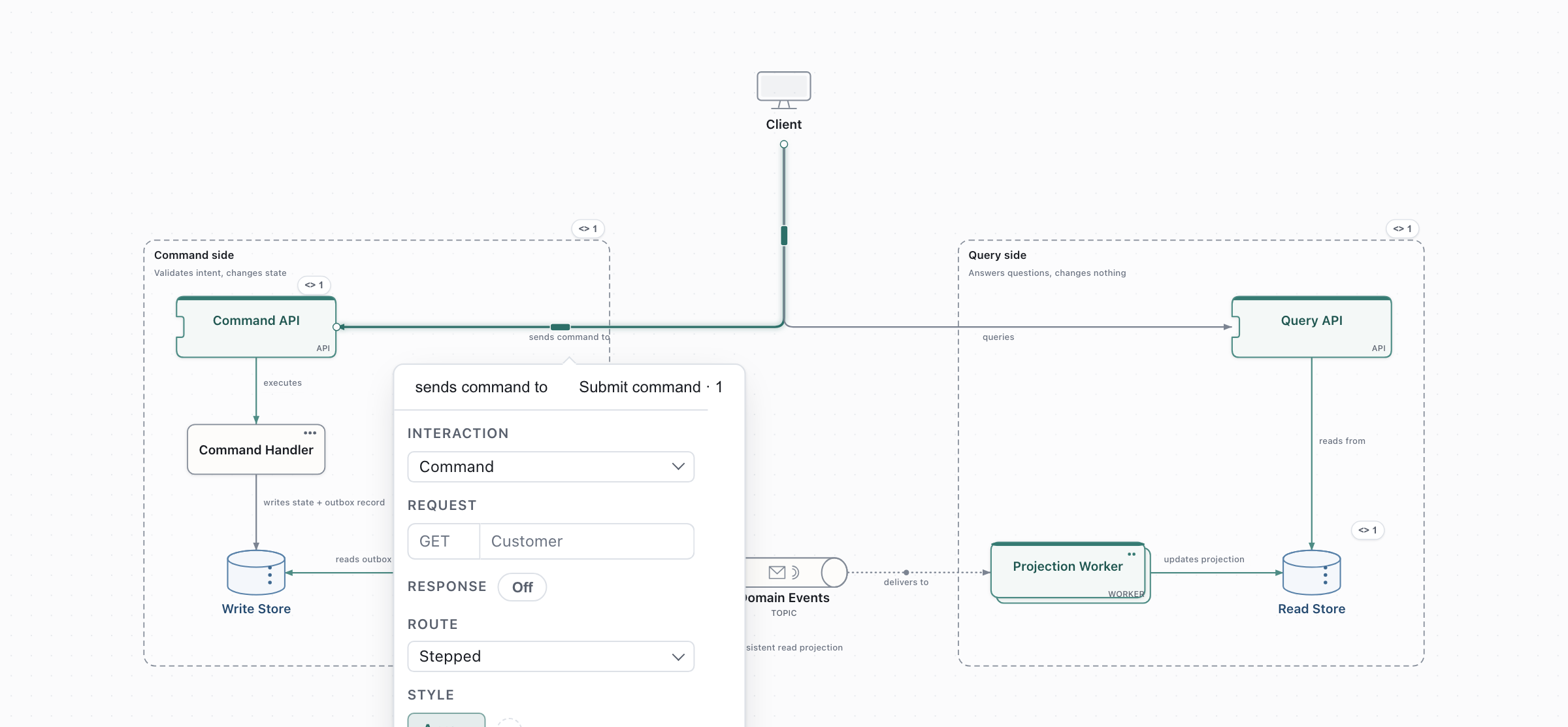The width and height of the screenshot is (1568, 727).
Task: Open code badge above Command side group
Action: point(588,229)
